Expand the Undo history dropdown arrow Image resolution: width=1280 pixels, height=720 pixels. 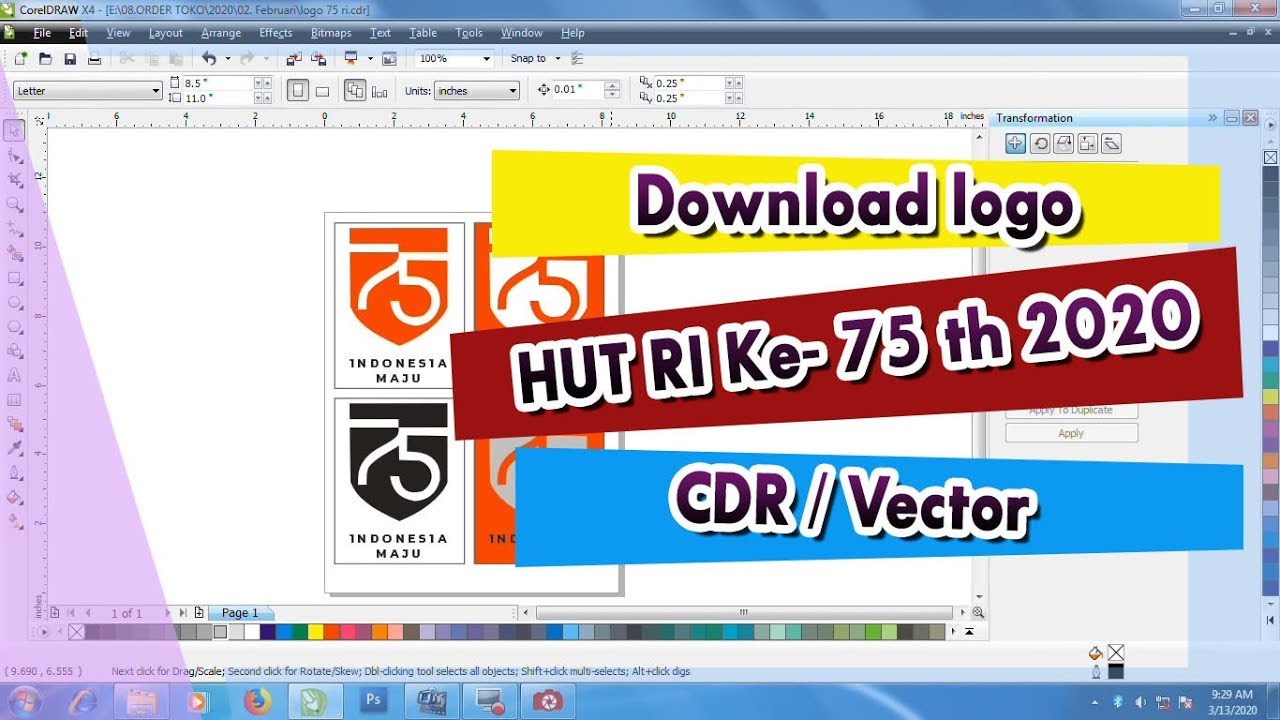tap(227, 59)
